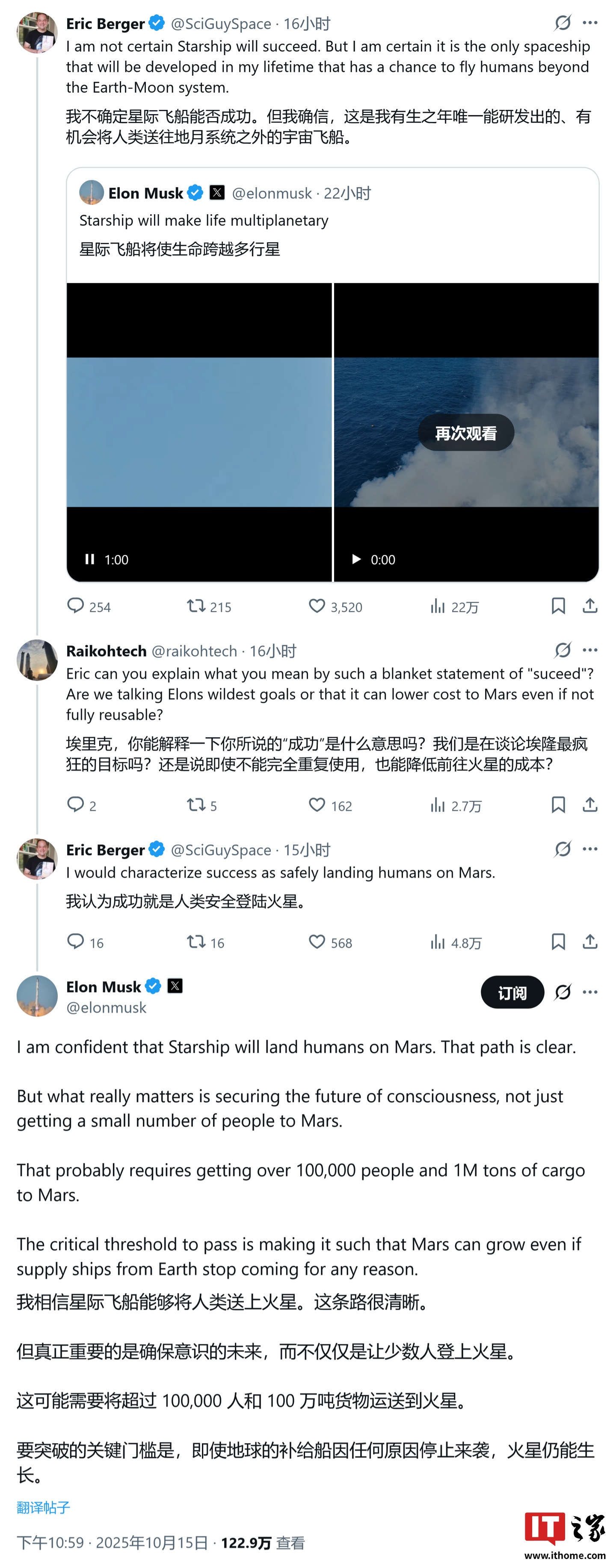Click reply icon on Eric Berger's first post
Viewport: 616px width, 1568px height.
[75, 605]
